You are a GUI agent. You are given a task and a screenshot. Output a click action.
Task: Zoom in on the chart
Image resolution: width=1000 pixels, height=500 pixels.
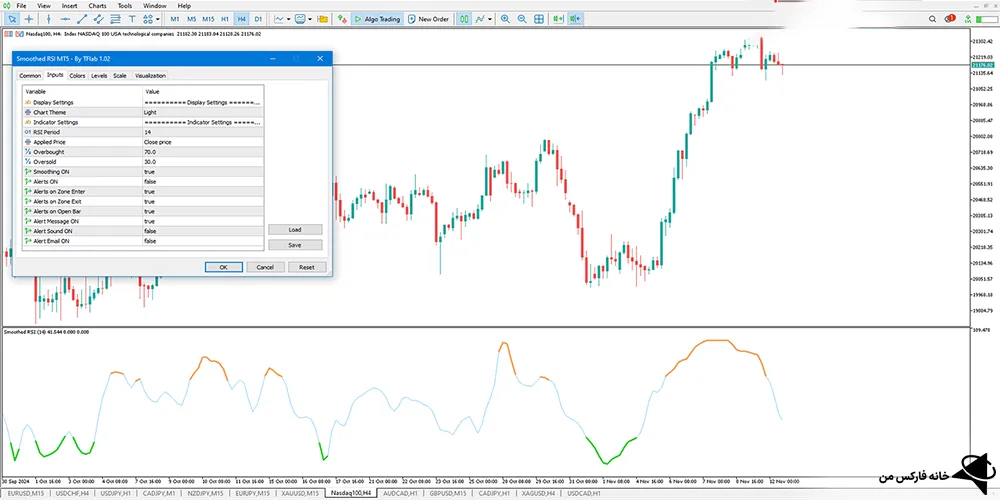coord(506,19)
